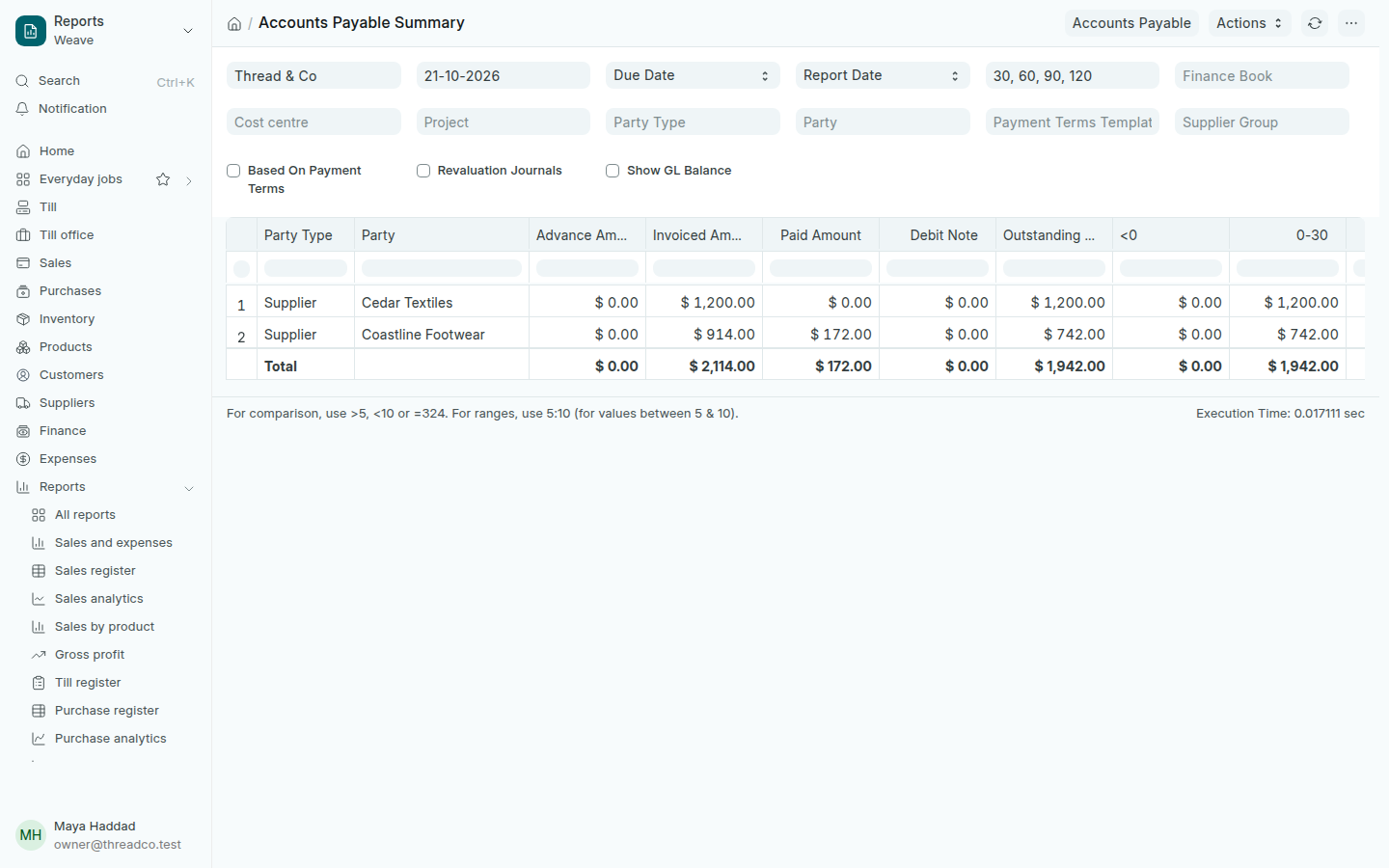Open Customers in the sidebar
The width and height of the screenshot is (1389, 868).
105,375
